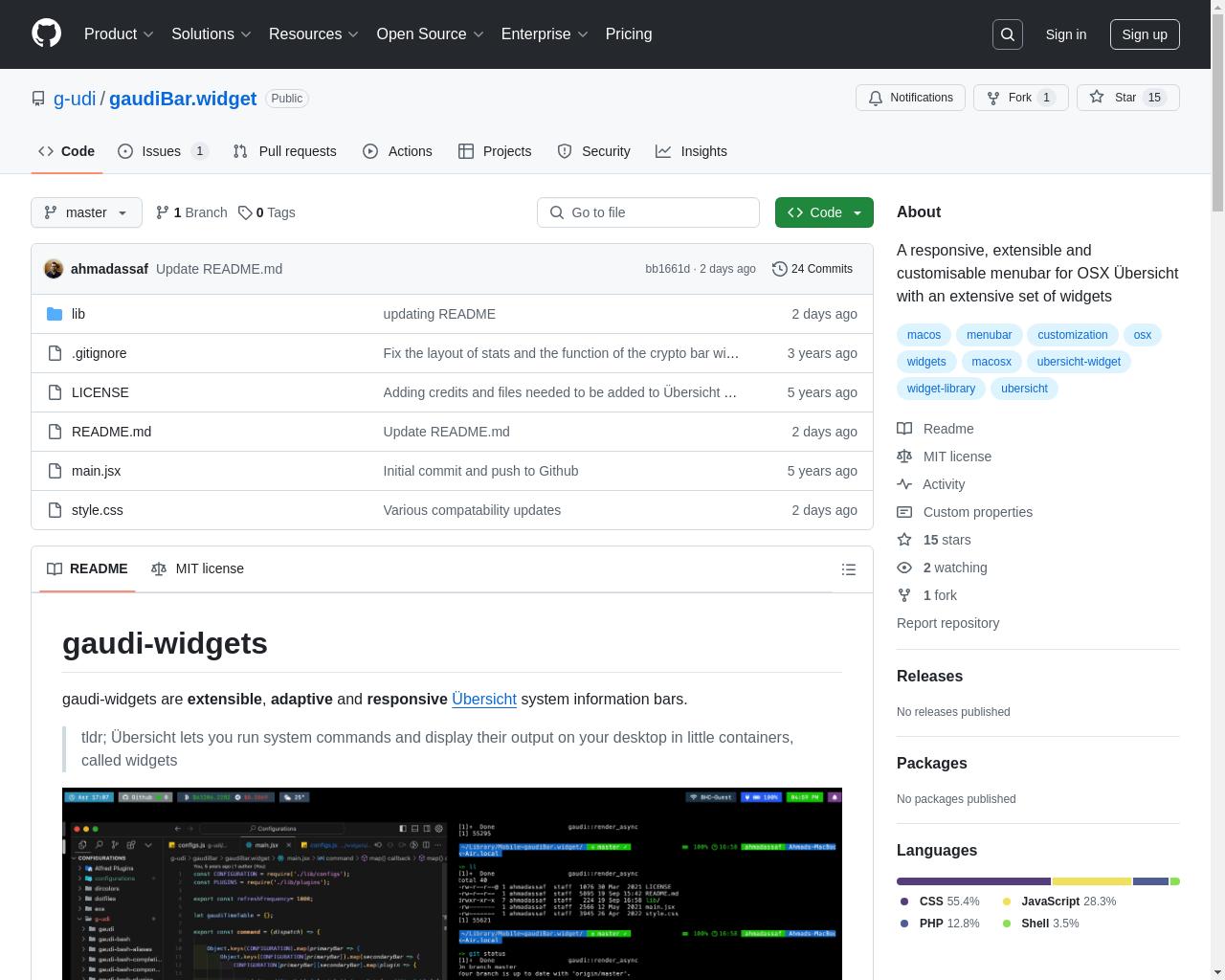The image size is (1225, 980).
Task: Expand the Enterprise menu
Action: coord(545,34)
